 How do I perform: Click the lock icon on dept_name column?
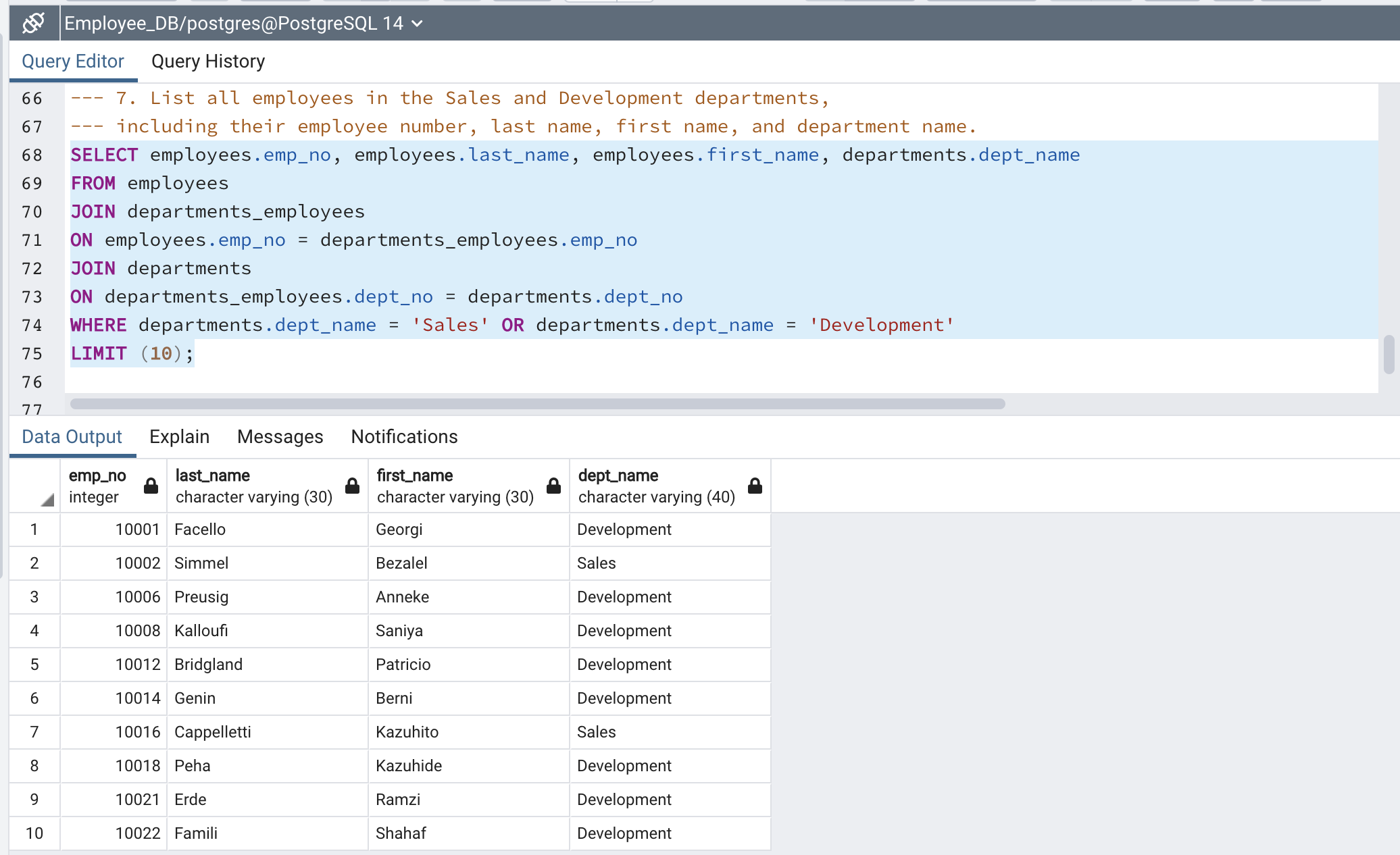tap(754, 486)
